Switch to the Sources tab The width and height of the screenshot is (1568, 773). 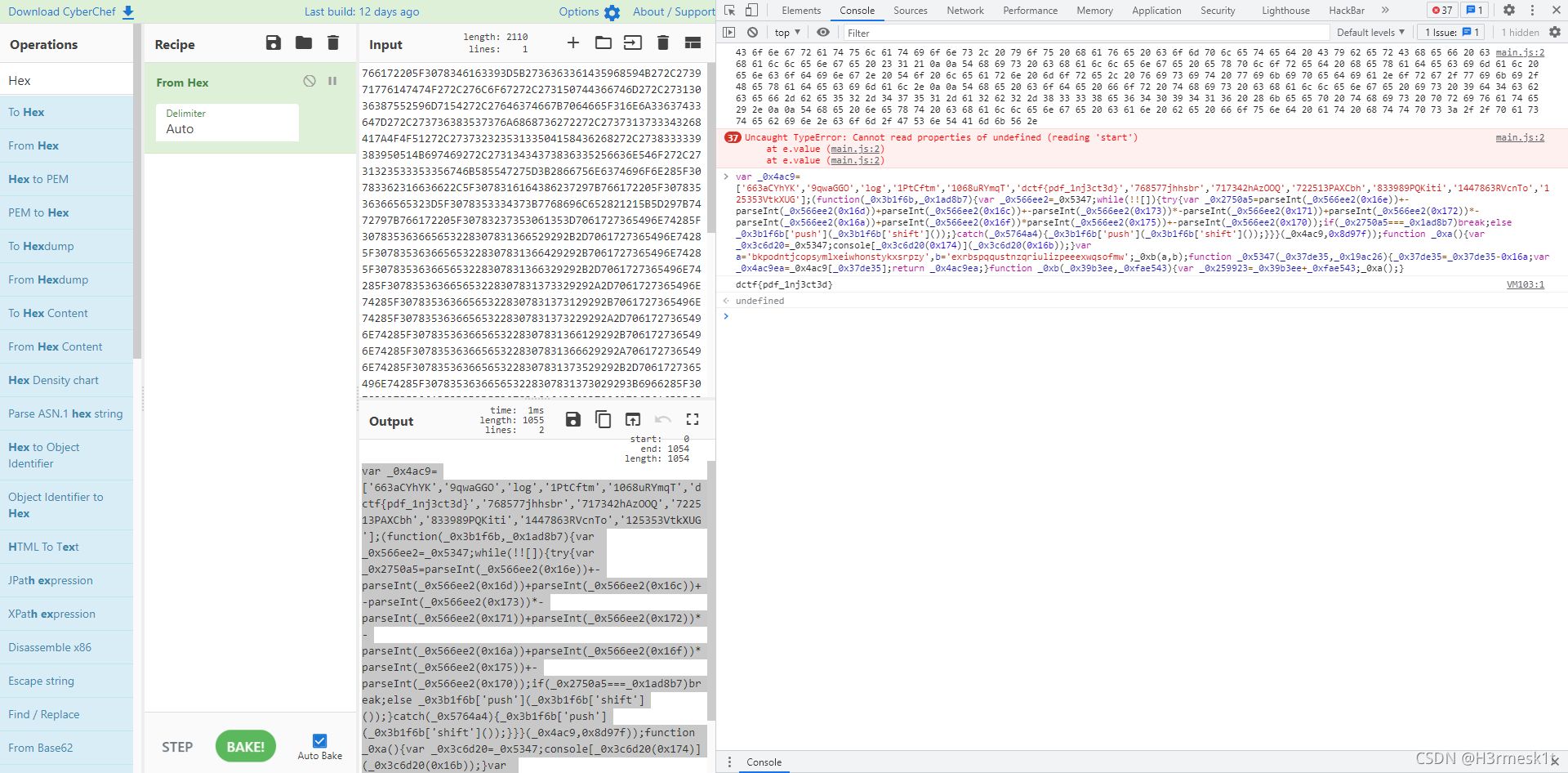(x=910, y=11)
